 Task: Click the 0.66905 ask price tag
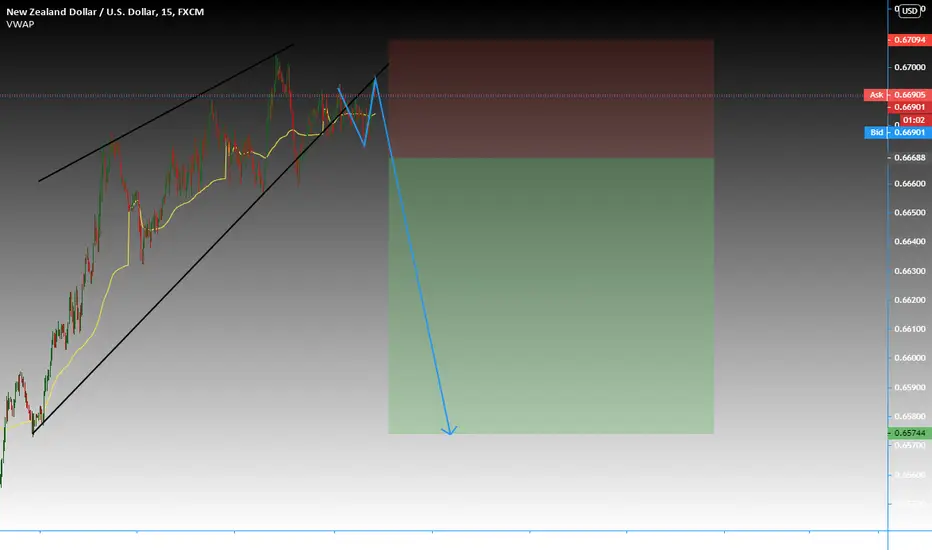click(x=909, y=95)
